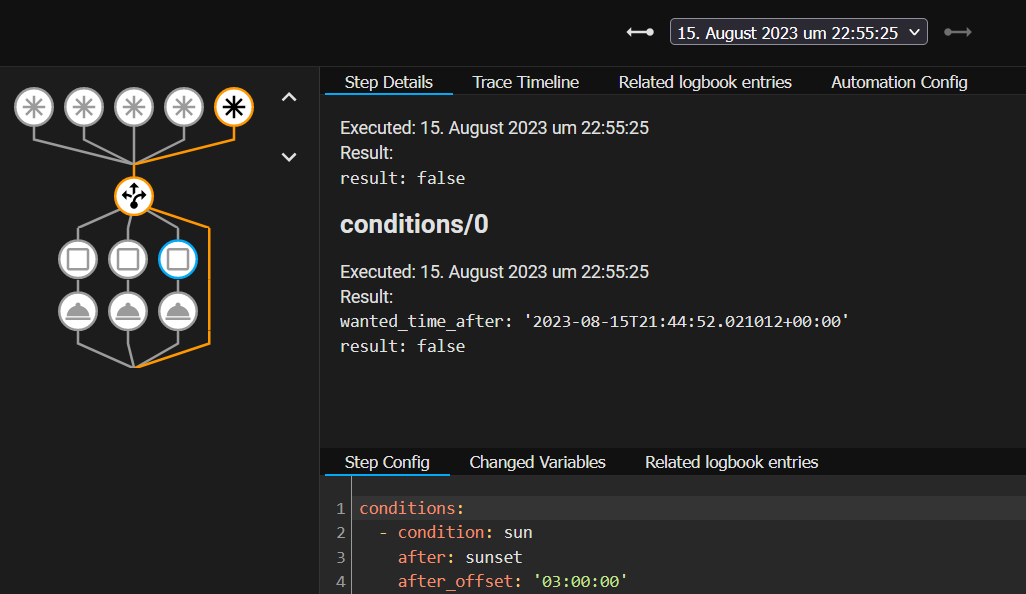Collapse the graph with the up chevron

[x=289, y=97]
